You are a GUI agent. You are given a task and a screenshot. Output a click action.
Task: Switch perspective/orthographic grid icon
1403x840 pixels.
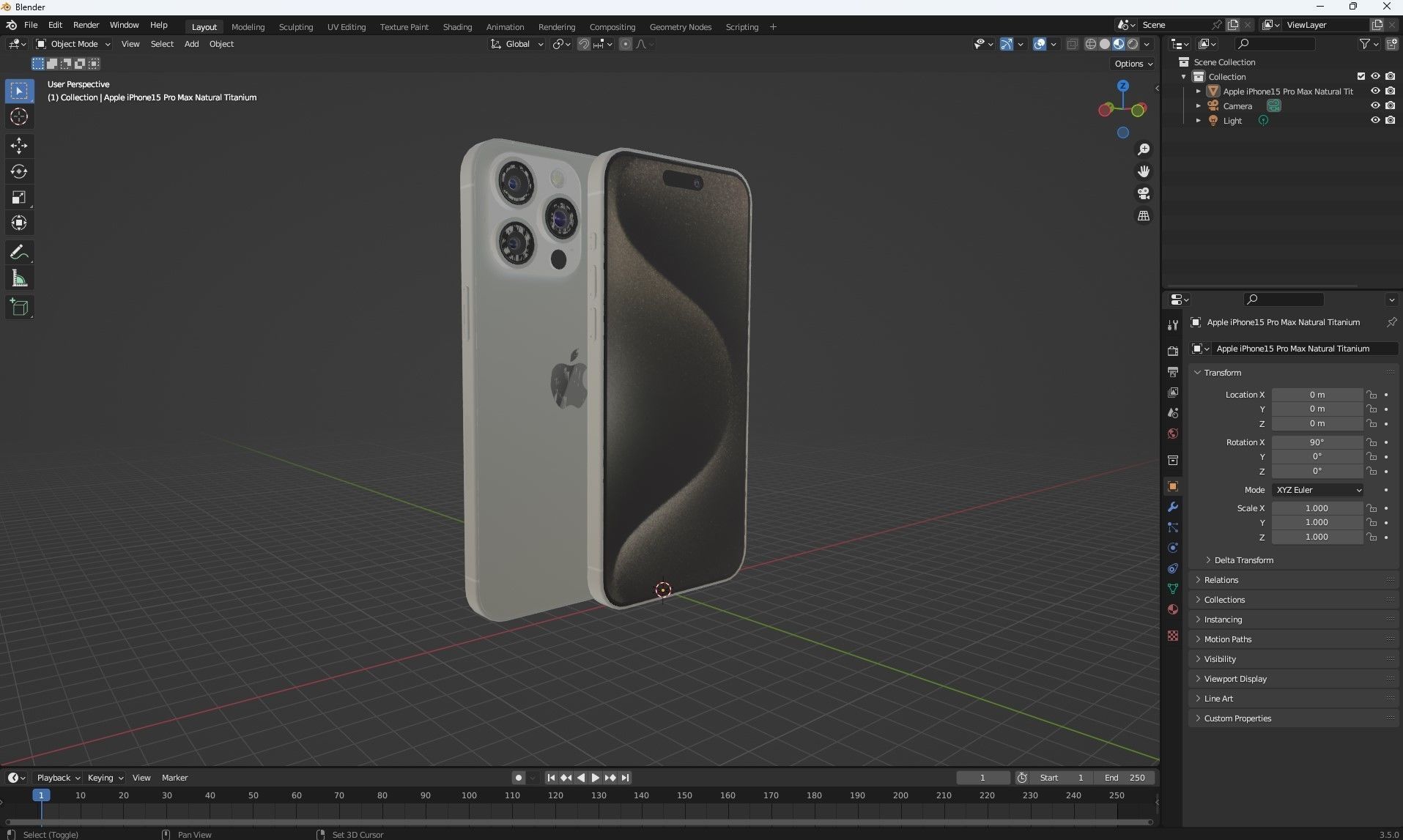1143,215
